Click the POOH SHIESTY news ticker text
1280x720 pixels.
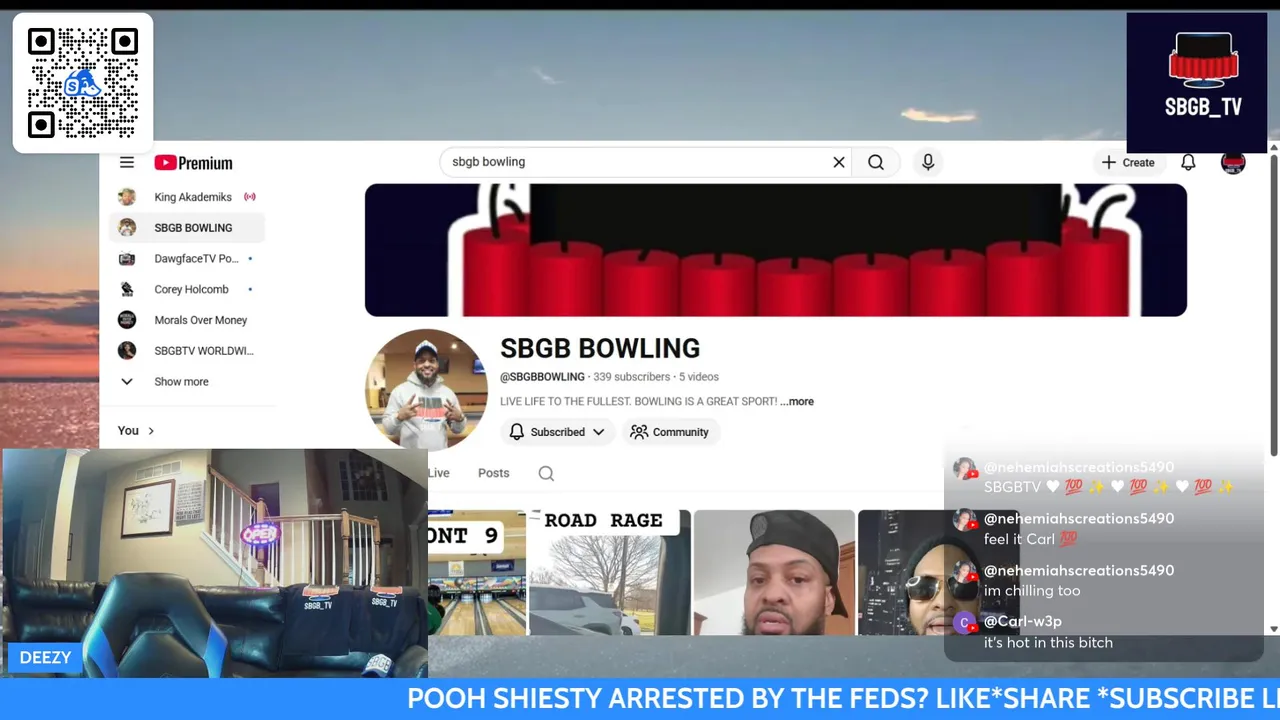point(843,698)
